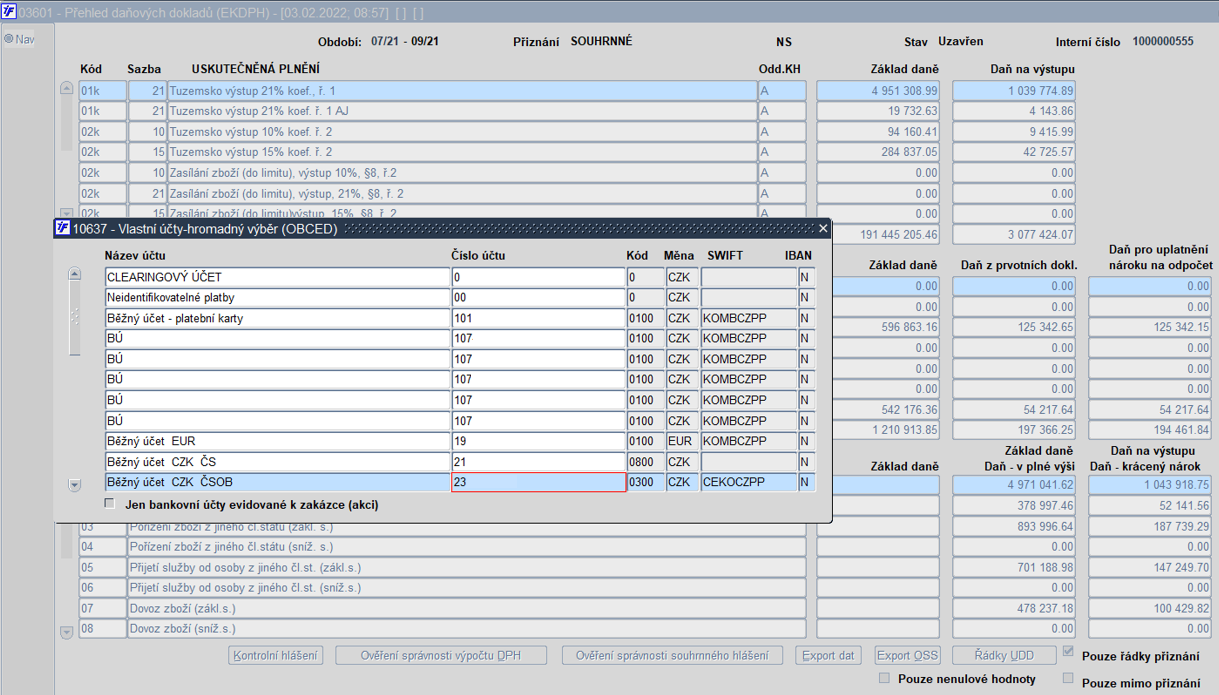
Task: Click value 596 863.16
Action: tap(886, 327)
